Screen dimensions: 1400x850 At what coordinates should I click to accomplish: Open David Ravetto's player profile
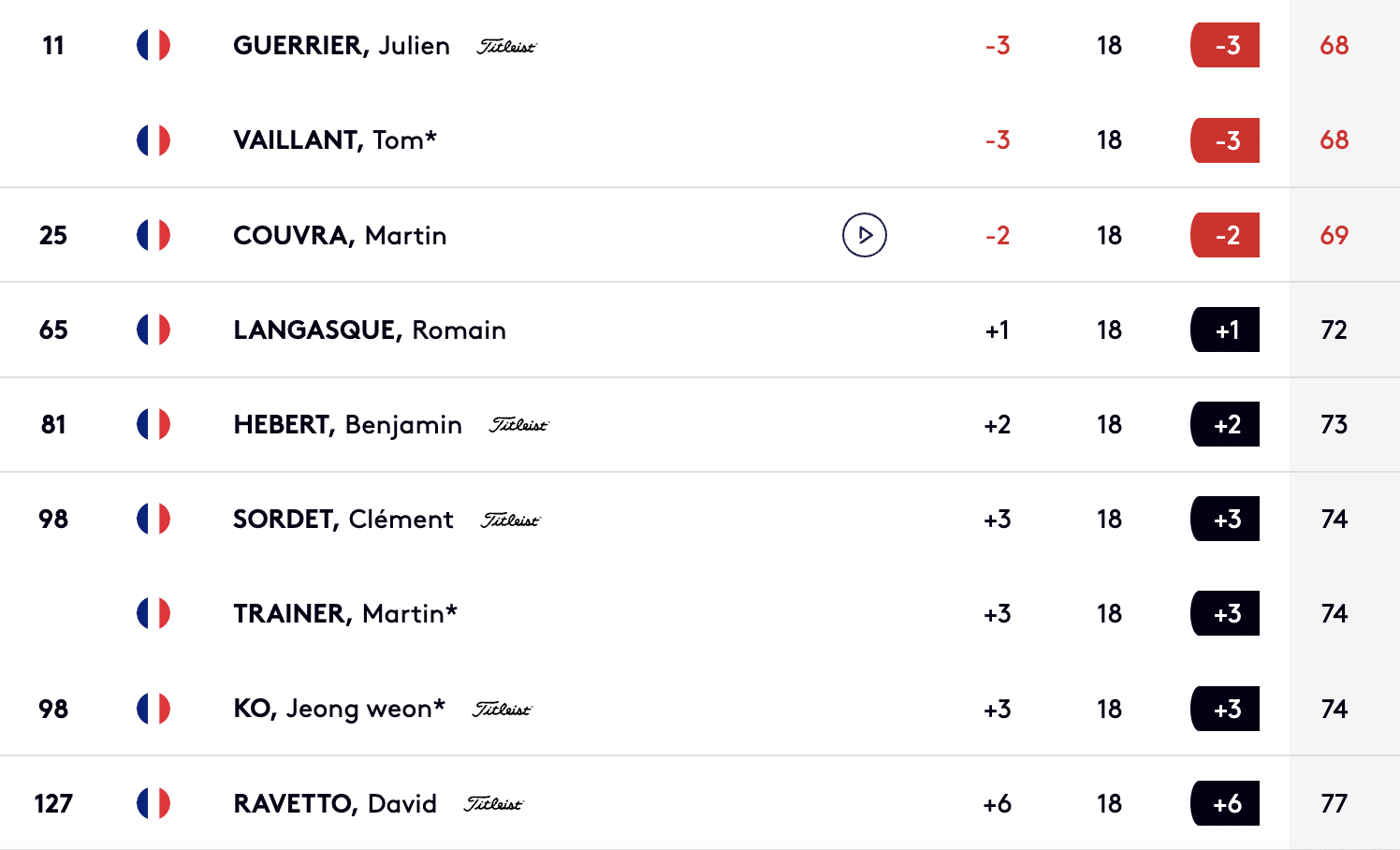coord(334,804)
